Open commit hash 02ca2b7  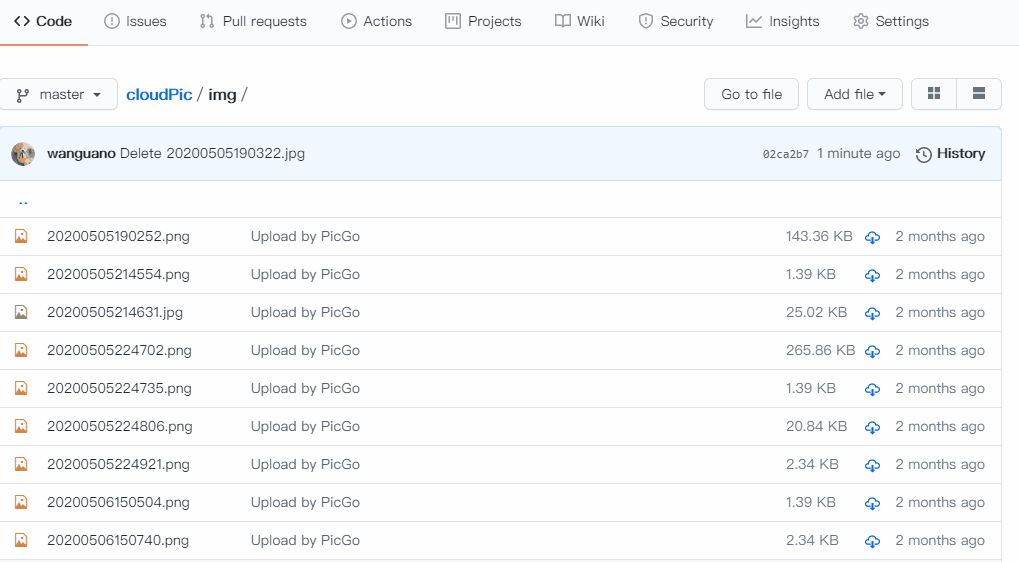click(x=785, y=154)
